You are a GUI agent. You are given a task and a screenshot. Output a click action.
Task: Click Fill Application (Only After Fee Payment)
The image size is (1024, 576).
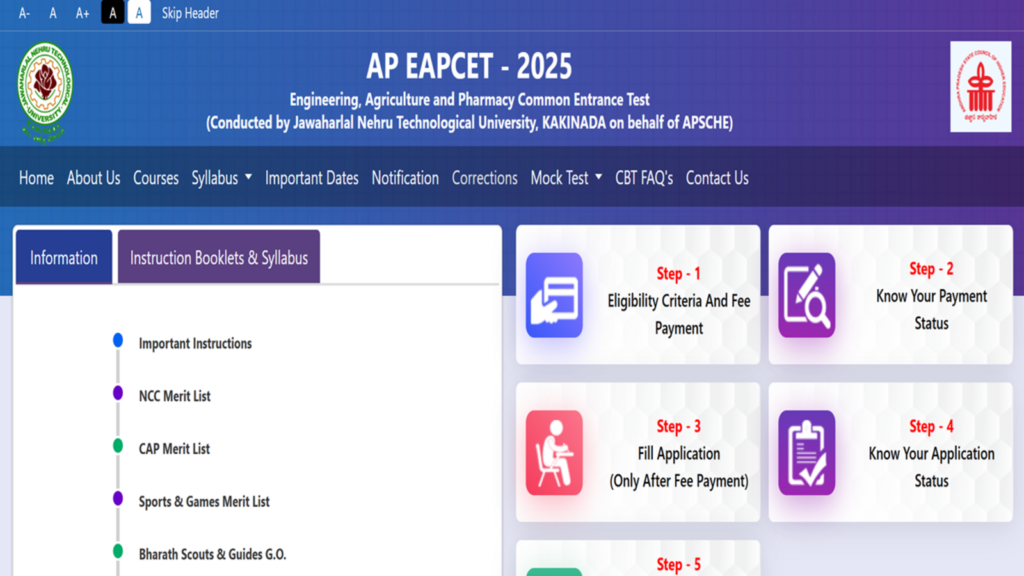679,467
